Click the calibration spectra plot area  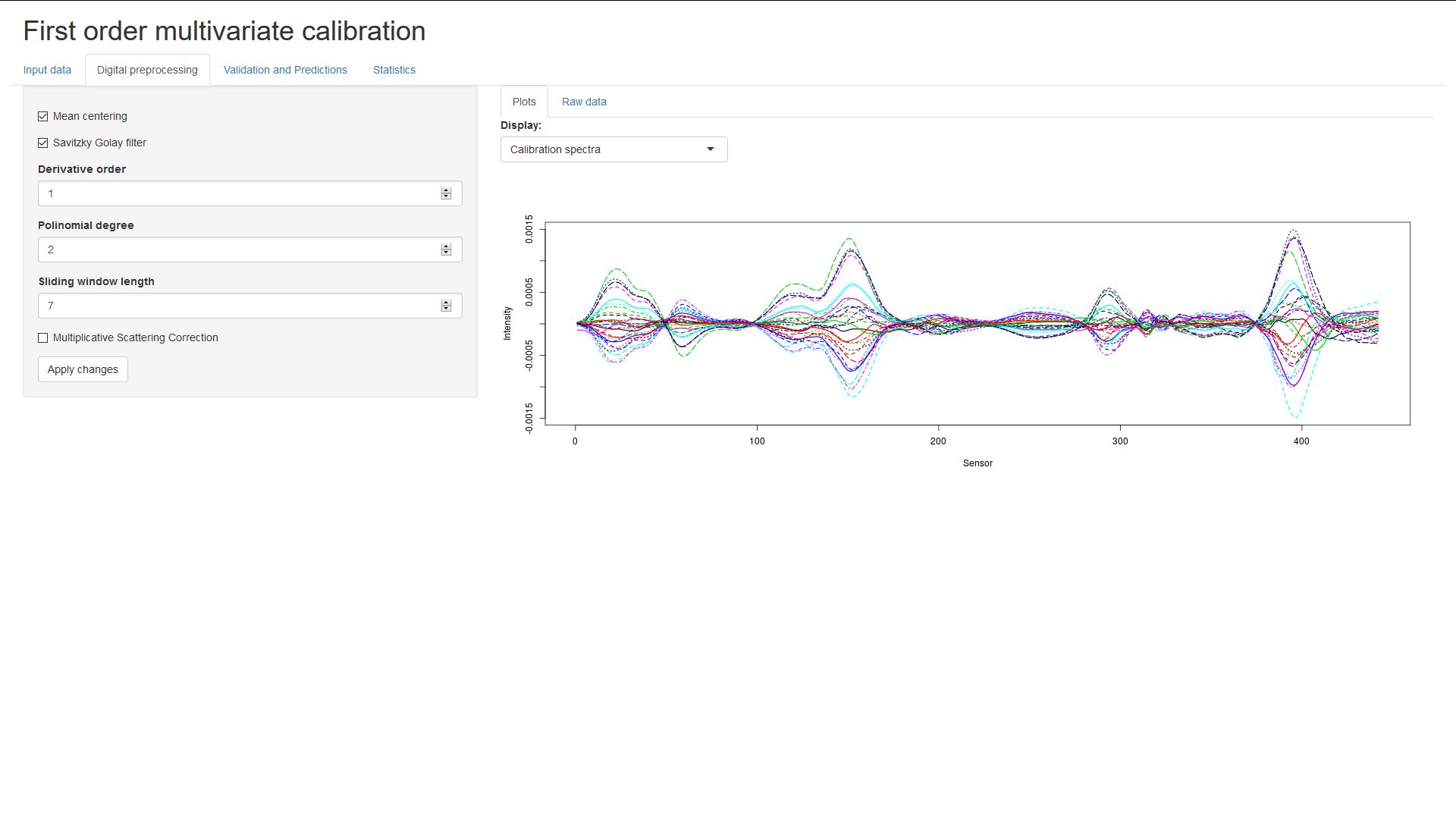point(977,324)
